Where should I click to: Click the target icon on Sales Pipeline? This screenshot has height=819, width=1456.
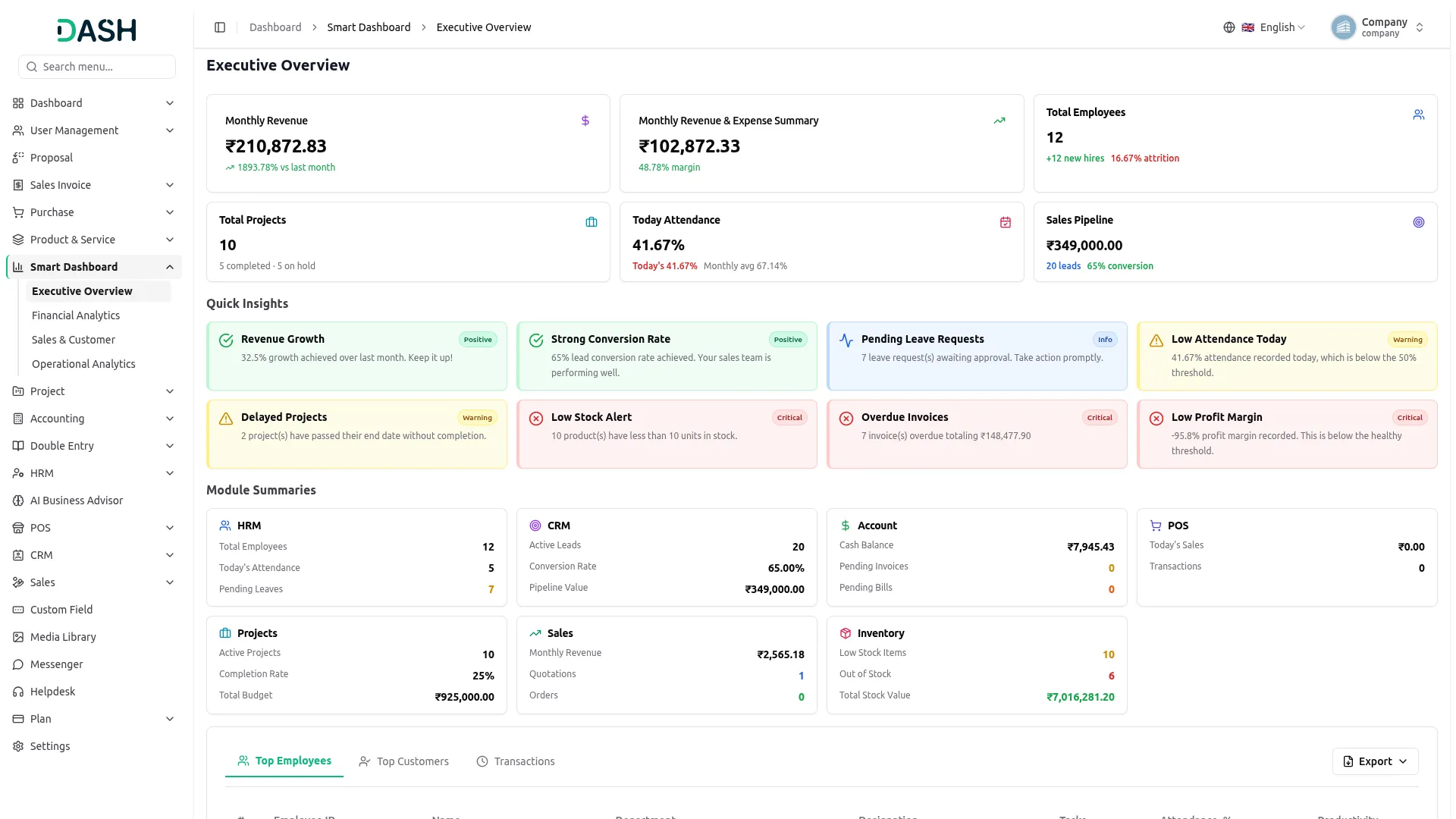tap(1419, 222)
